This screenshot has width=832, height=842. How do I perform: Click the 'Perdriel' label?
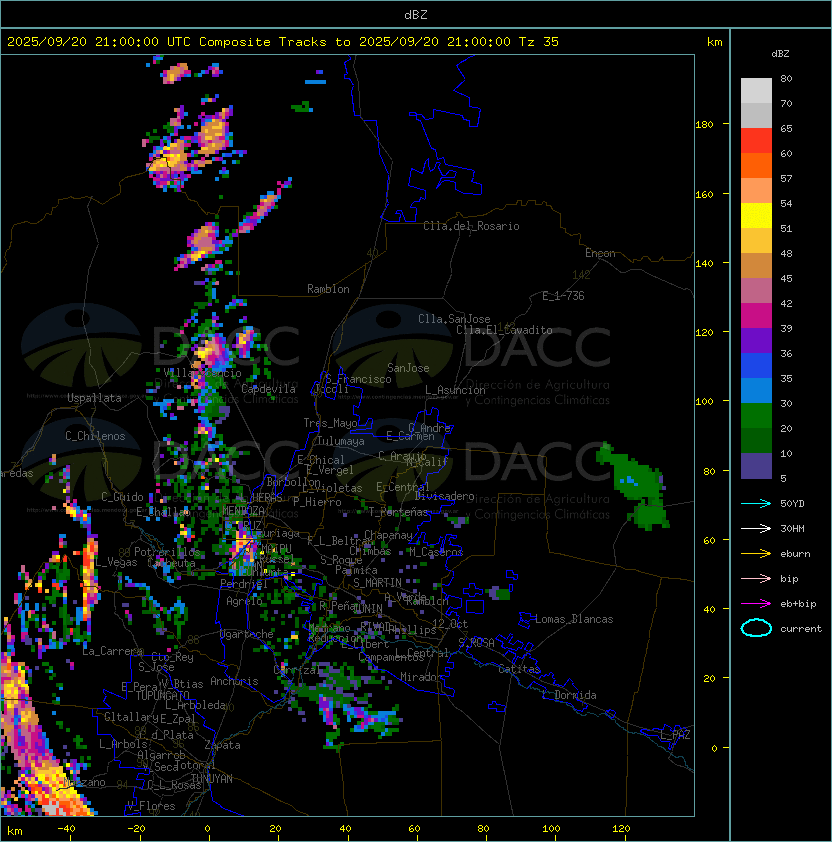[x=244, y=583]
